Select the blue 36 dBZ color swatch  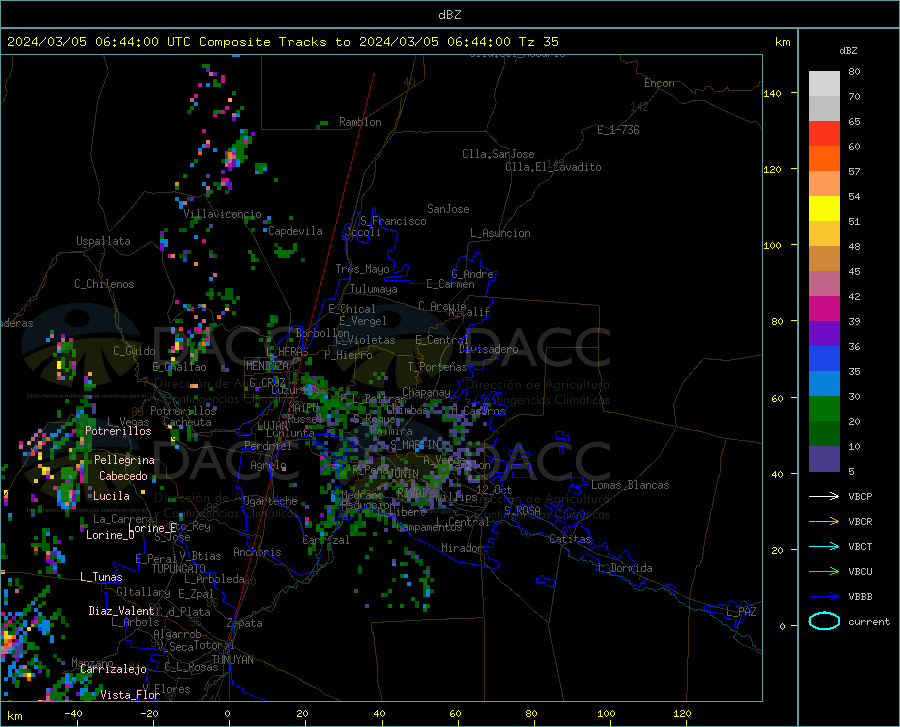(x=824, y=359)
